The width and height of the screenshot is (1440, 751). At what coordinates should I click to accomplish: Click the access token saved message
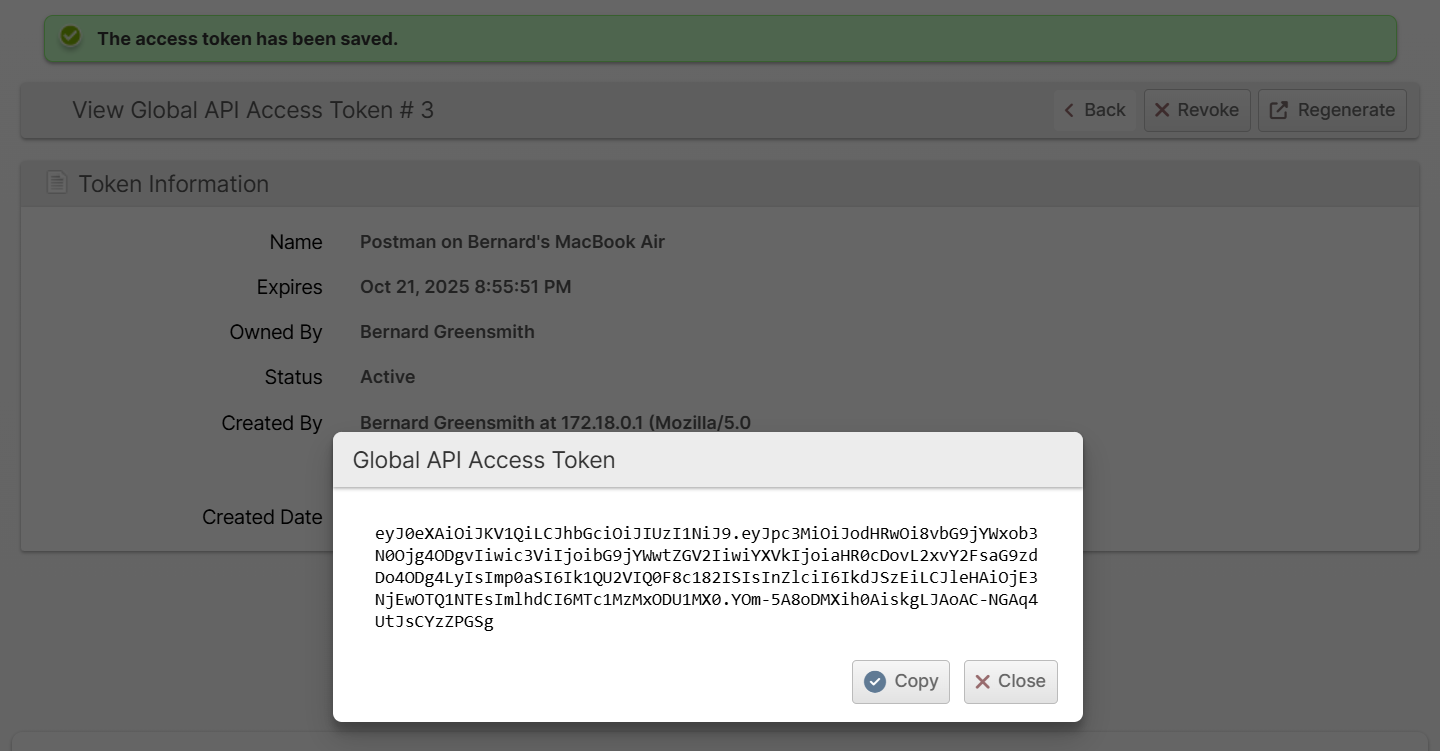[247, 39]
